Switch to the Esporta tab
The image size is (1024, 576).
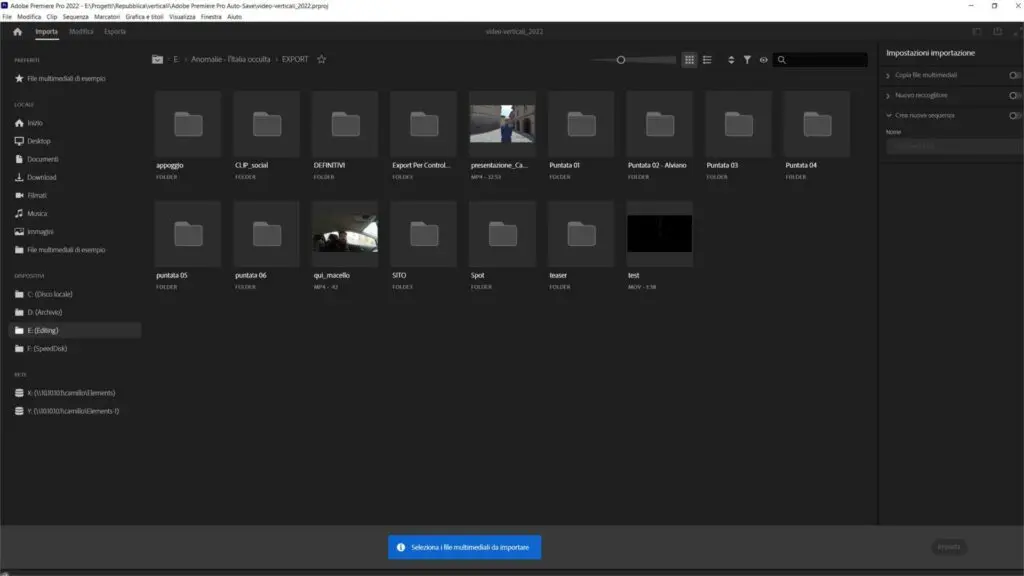tap(115, 31)
